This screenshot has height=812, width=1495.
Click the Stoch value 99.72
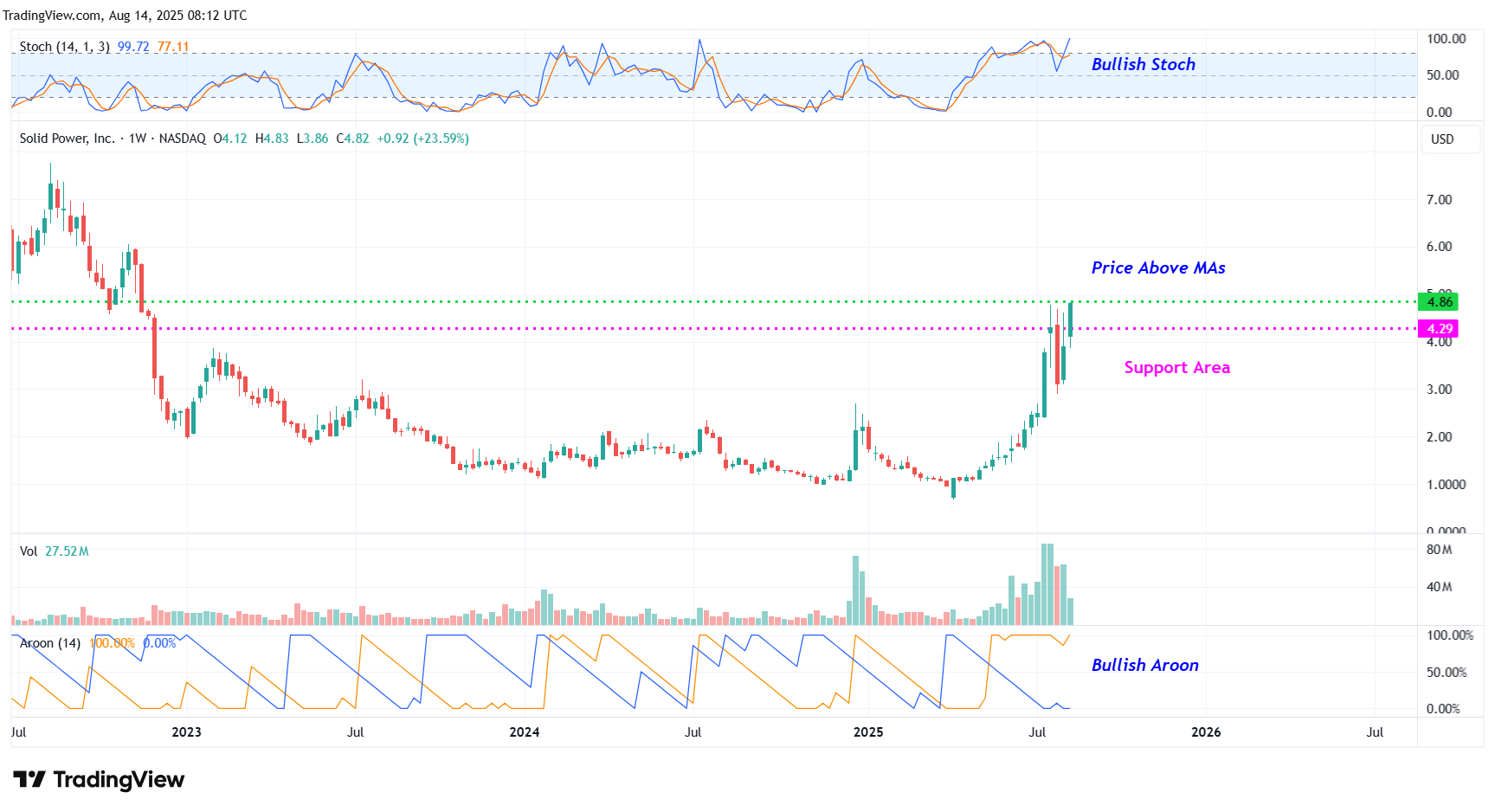[x=133, y=47]
